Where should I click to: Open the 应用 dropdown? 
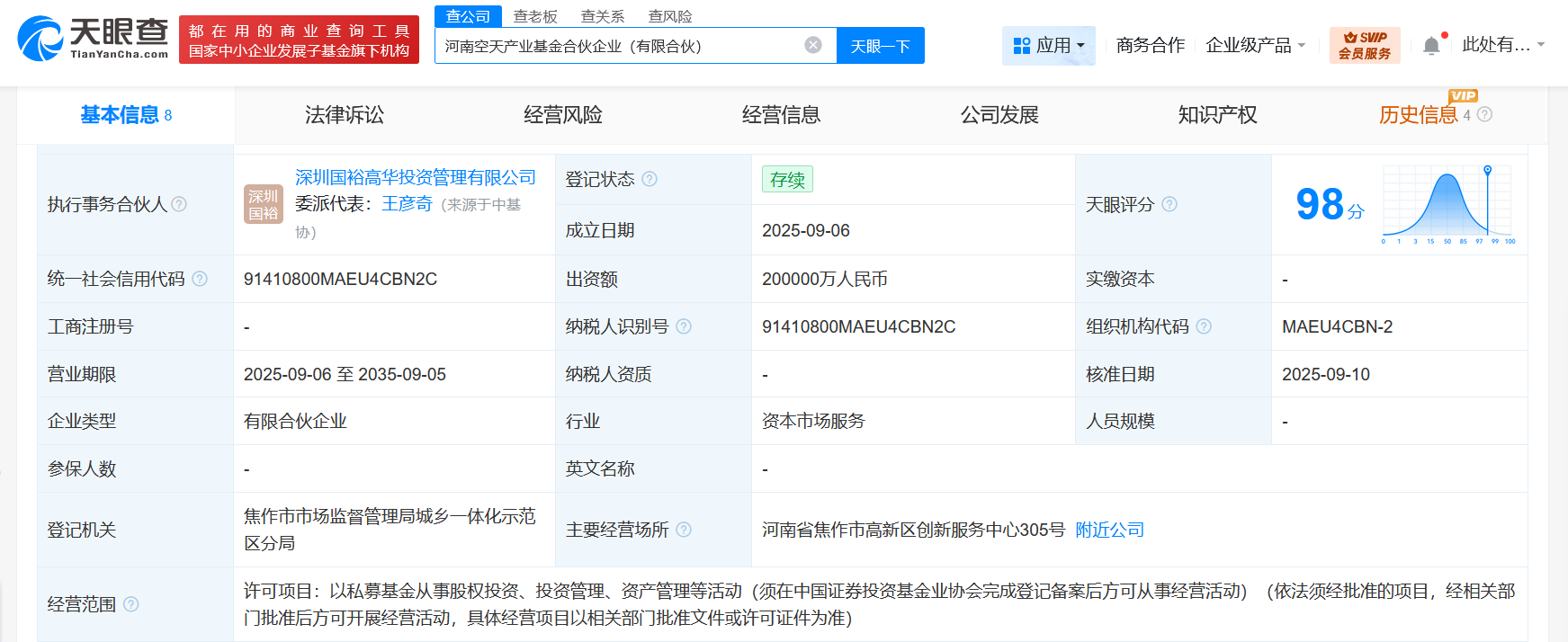point(1049,46)
